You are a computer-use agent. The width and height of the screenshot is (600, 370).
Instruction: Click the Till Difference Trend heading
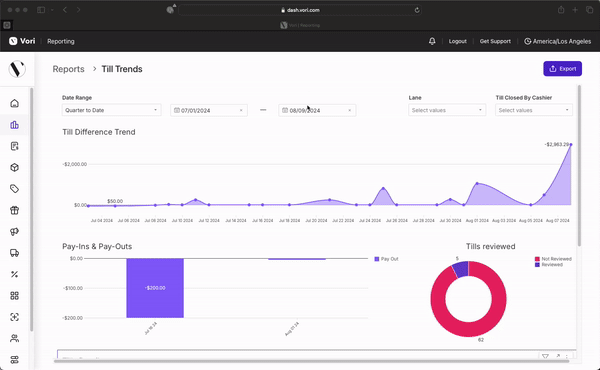(99, 132)
